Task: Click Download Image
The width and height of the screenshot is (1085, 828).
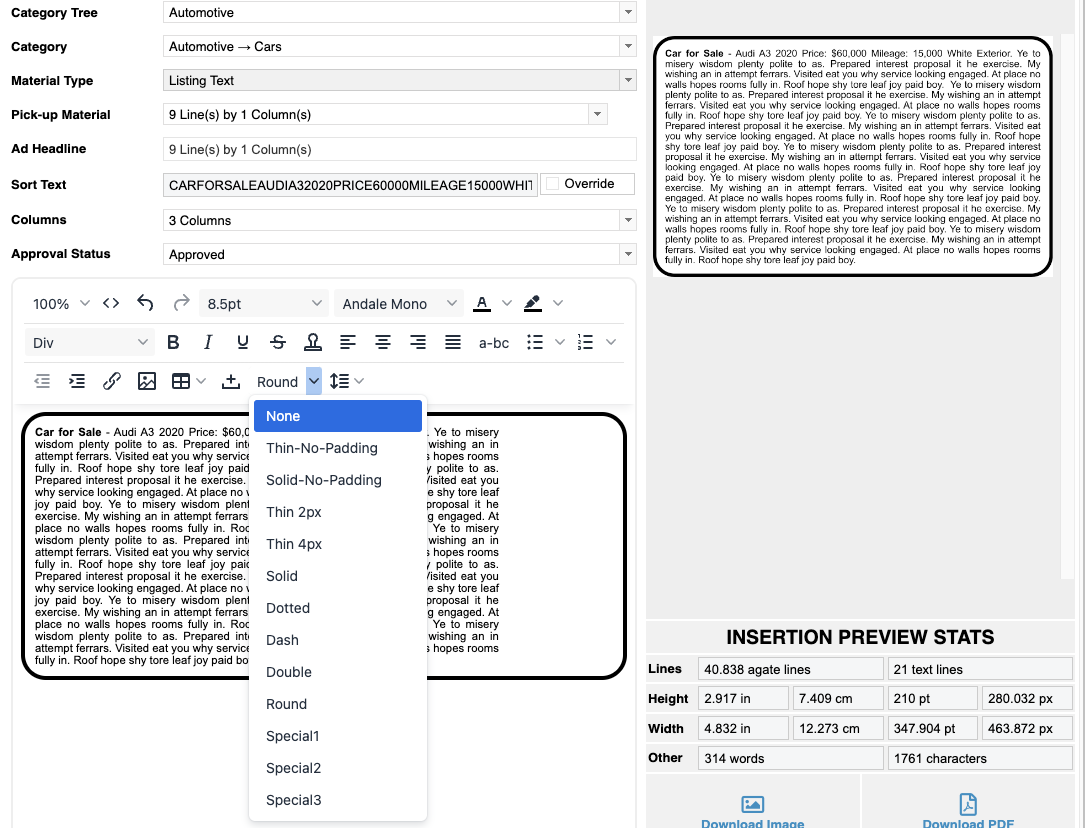Action: (752, 811)
